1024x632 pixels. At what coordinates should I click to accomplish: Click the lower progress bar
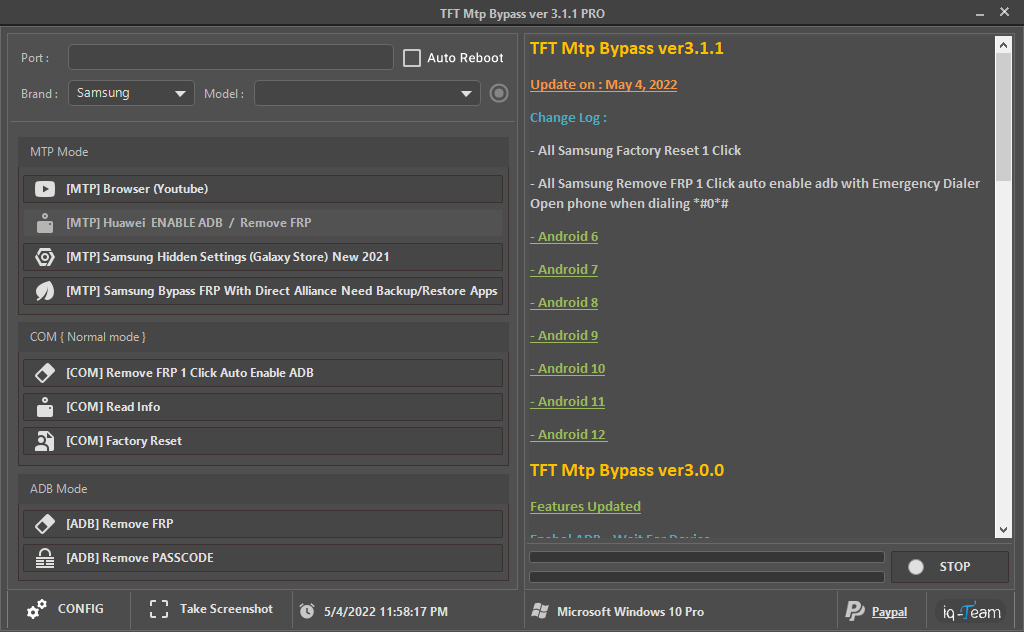click(x=707, y=577)
